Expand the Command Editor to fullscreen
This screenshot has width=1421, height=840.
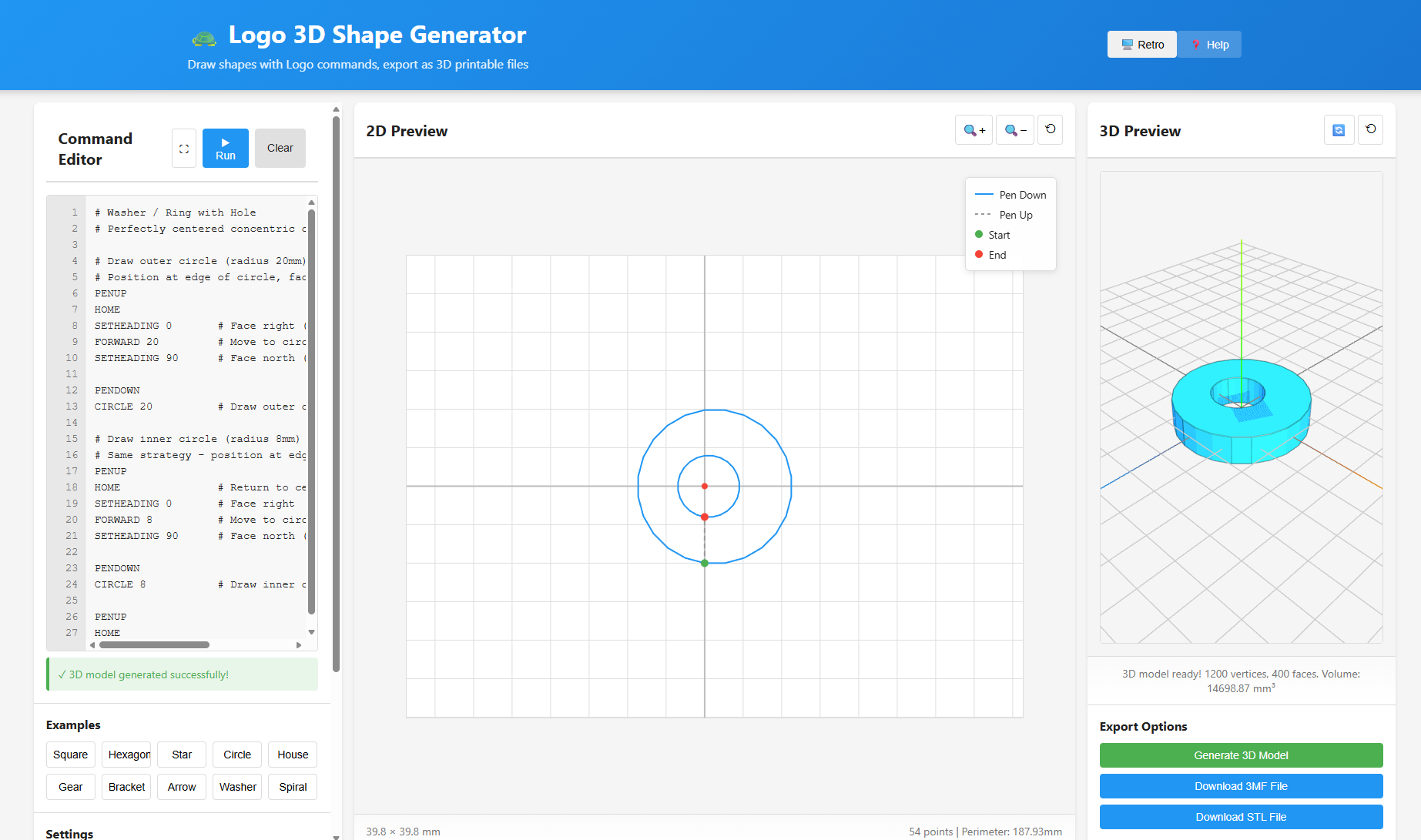(x=183, y=148)
